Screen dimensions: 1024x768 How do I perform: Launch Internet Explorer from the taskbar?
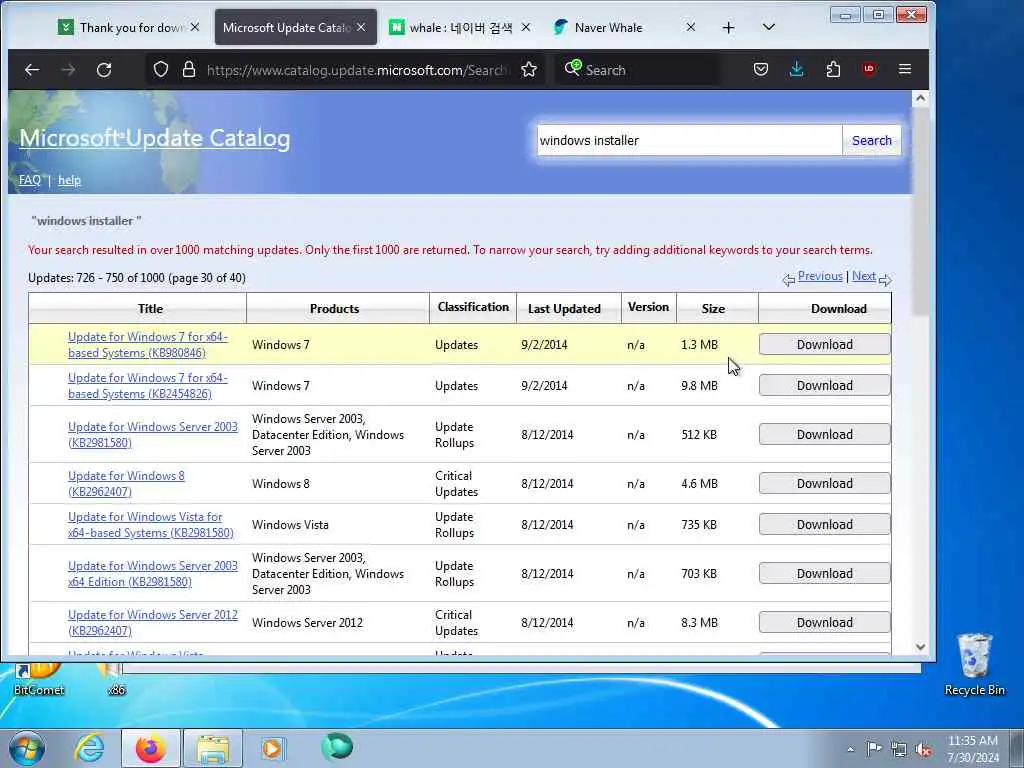[89, 748]
